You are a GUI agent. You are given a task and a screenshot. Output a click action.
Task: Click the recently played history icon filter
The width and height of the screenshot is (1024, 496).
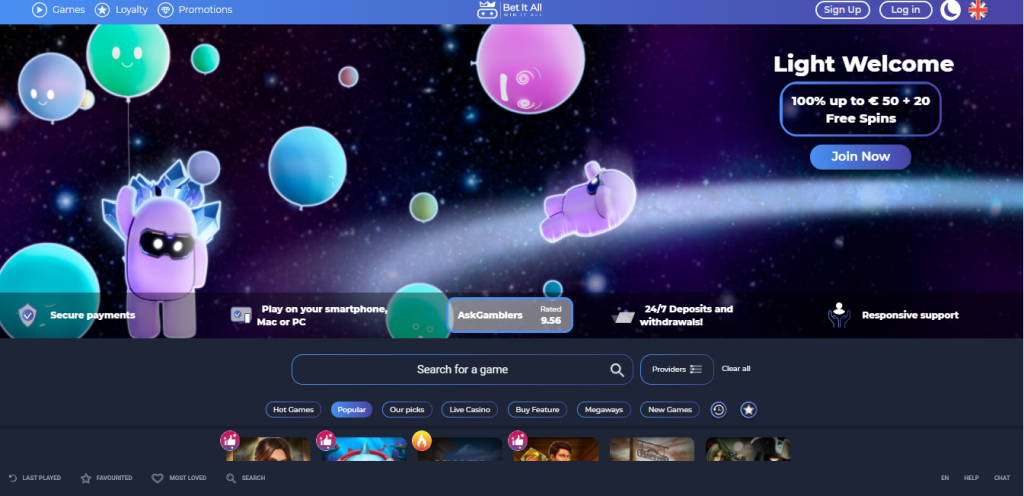(718, 410)
